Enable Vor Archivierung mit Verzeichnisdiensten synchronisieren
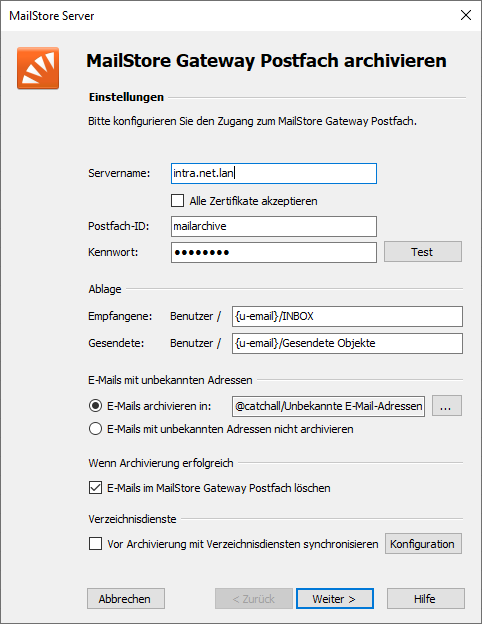Image resolution: width=482 pixels, height=624 pixels. click(x=95, y=543)
